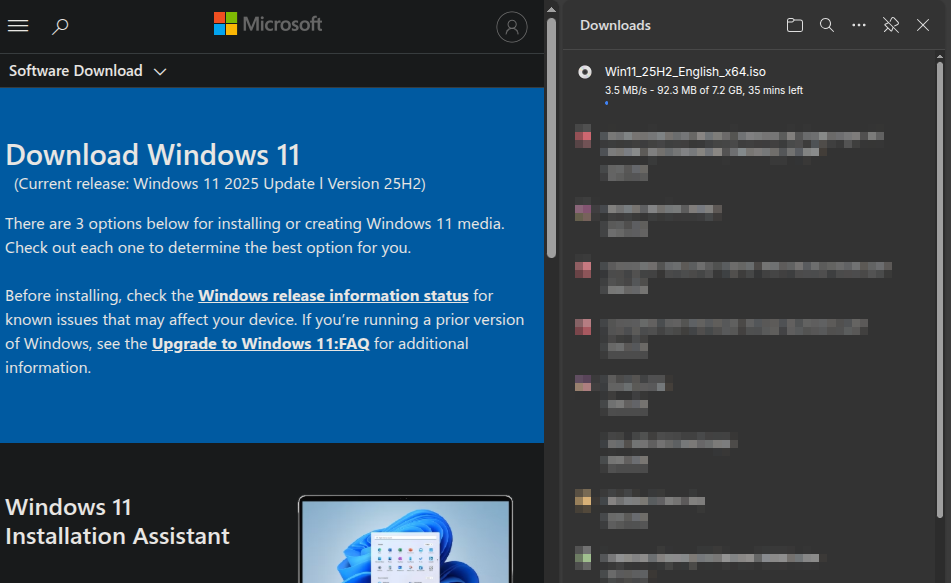Click the Microsoft logo

[x=268, y=24]
